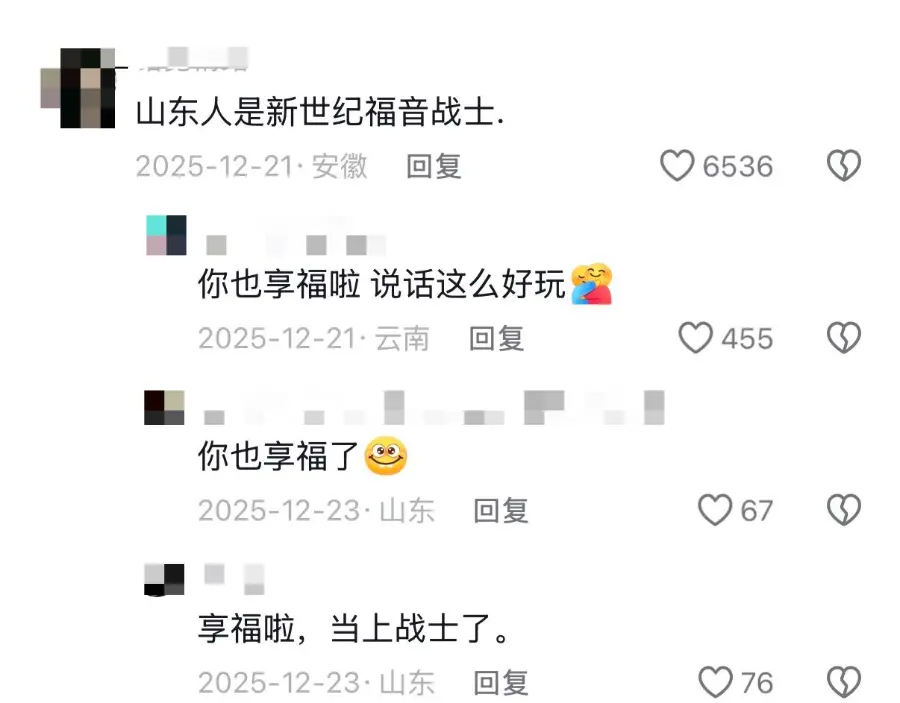
Task: Open avatar of the Yunnan replier
Action: point(166,235)
